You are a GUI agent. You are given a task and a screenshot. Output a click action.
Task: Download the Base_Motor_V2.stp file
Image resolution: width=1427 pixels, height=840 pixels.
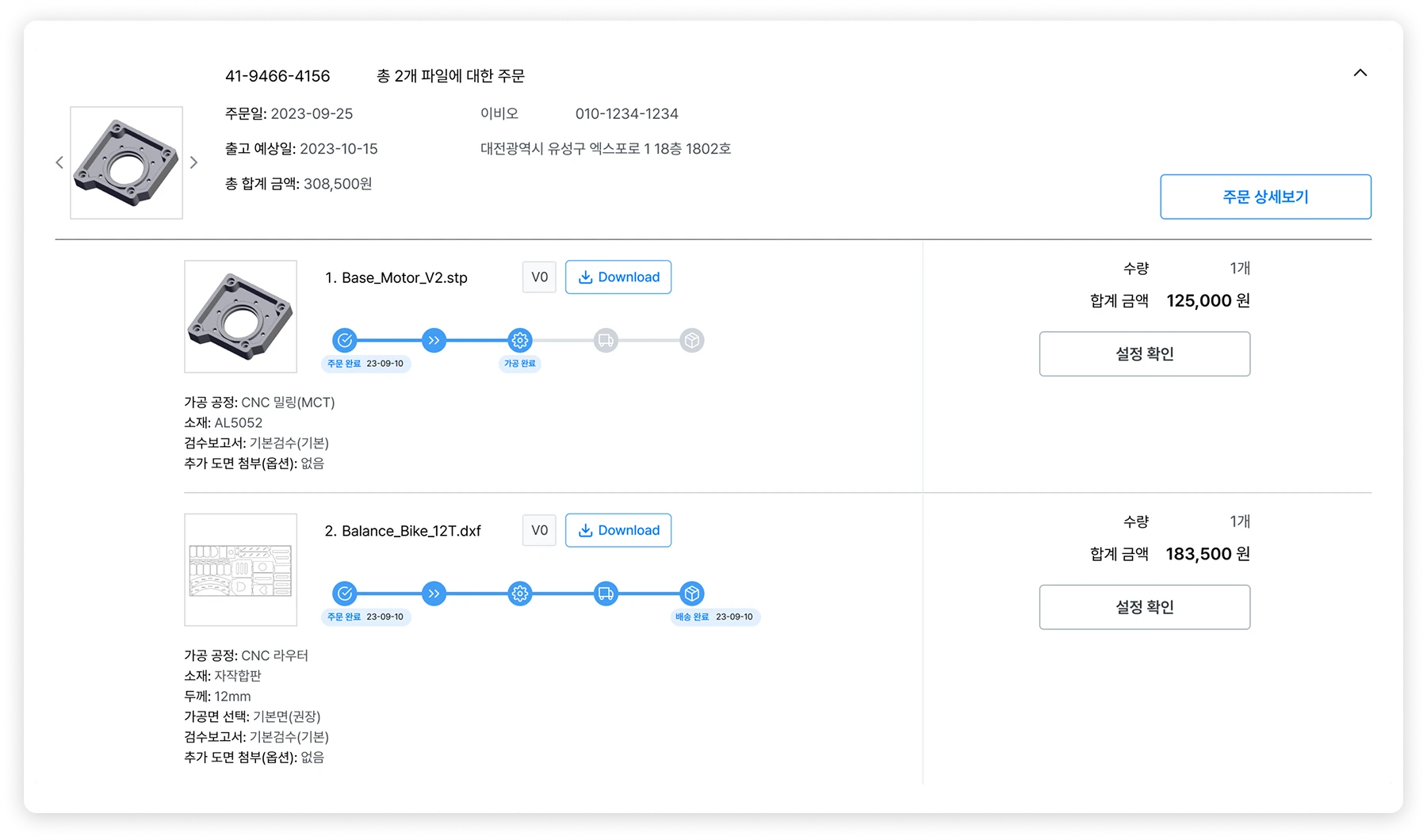click(618, 277)
